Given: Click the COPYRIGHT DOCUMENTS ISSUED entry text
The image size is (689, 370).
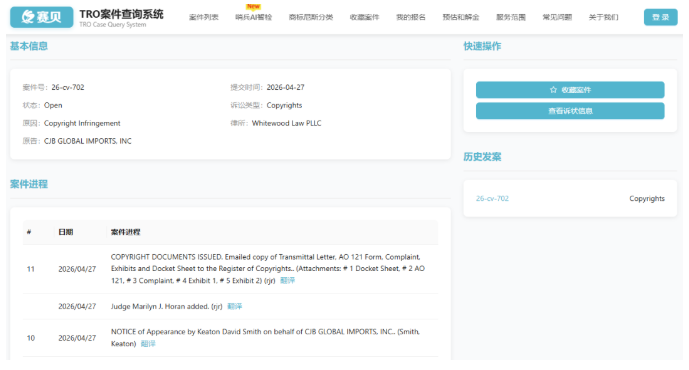Looking at the screenshot, I should coord(268,268).
